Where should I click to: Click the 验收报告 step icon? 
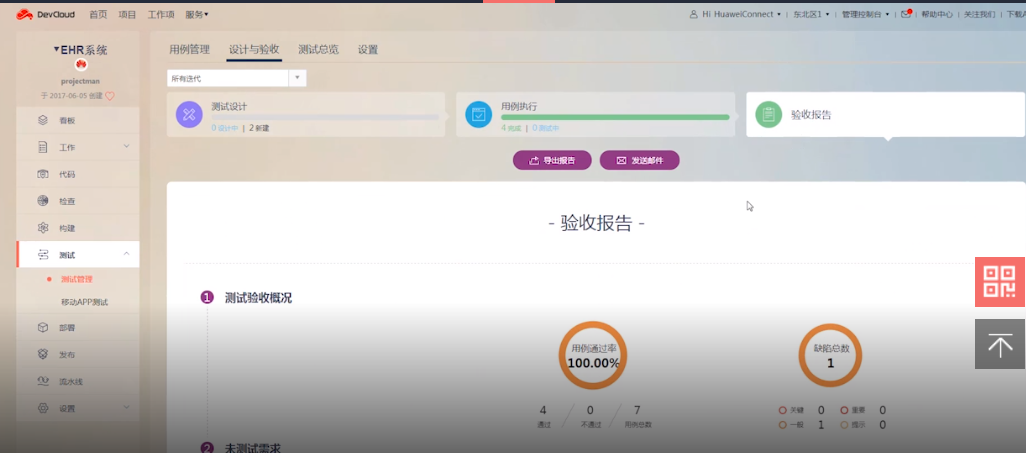coord(768,115)
